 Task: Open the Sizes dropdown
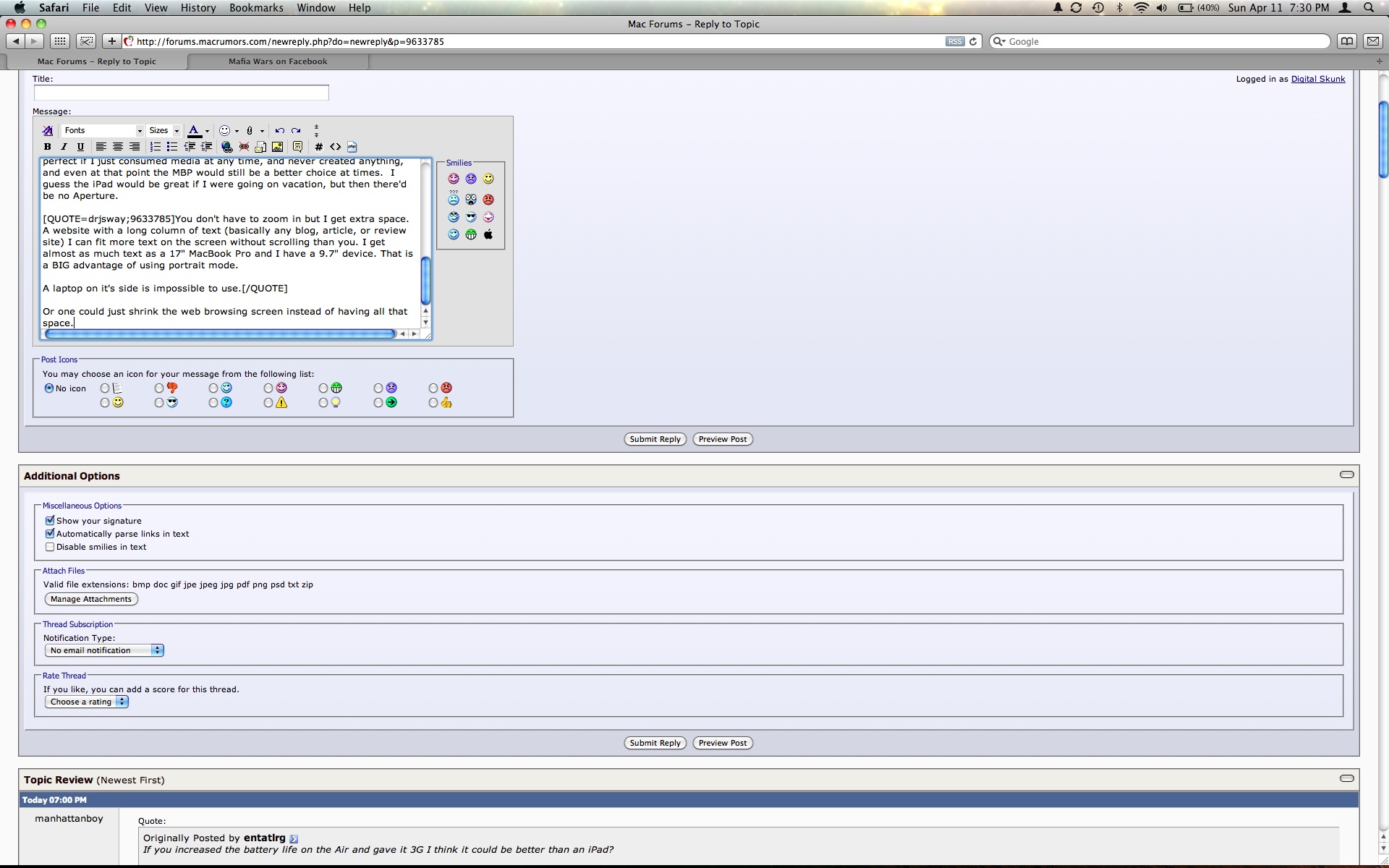tap(164, 131)
